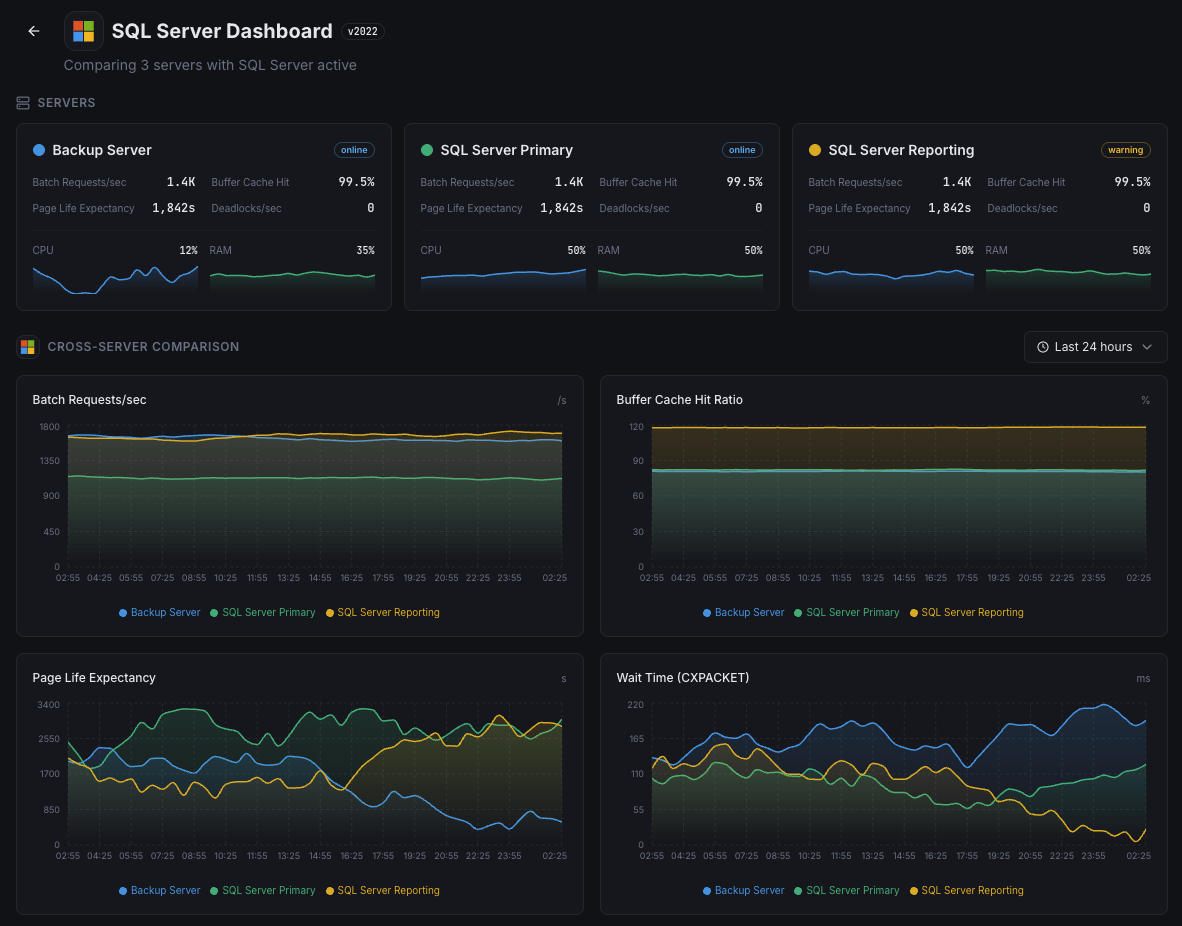
Task: Click the v2022 version badge
Action: point(362,31)
